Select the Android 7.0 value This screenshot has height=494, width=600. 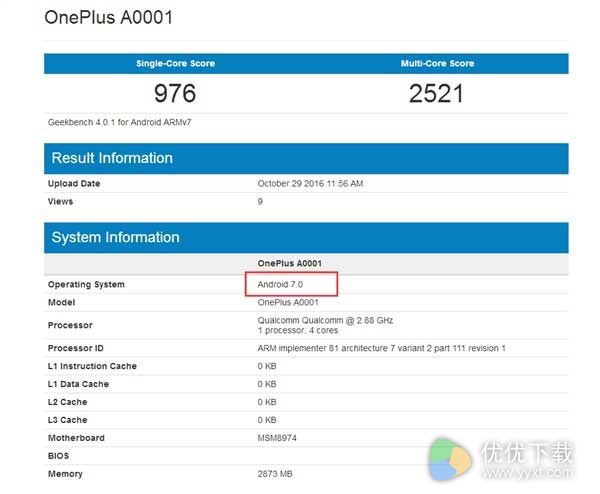[280, 285]
